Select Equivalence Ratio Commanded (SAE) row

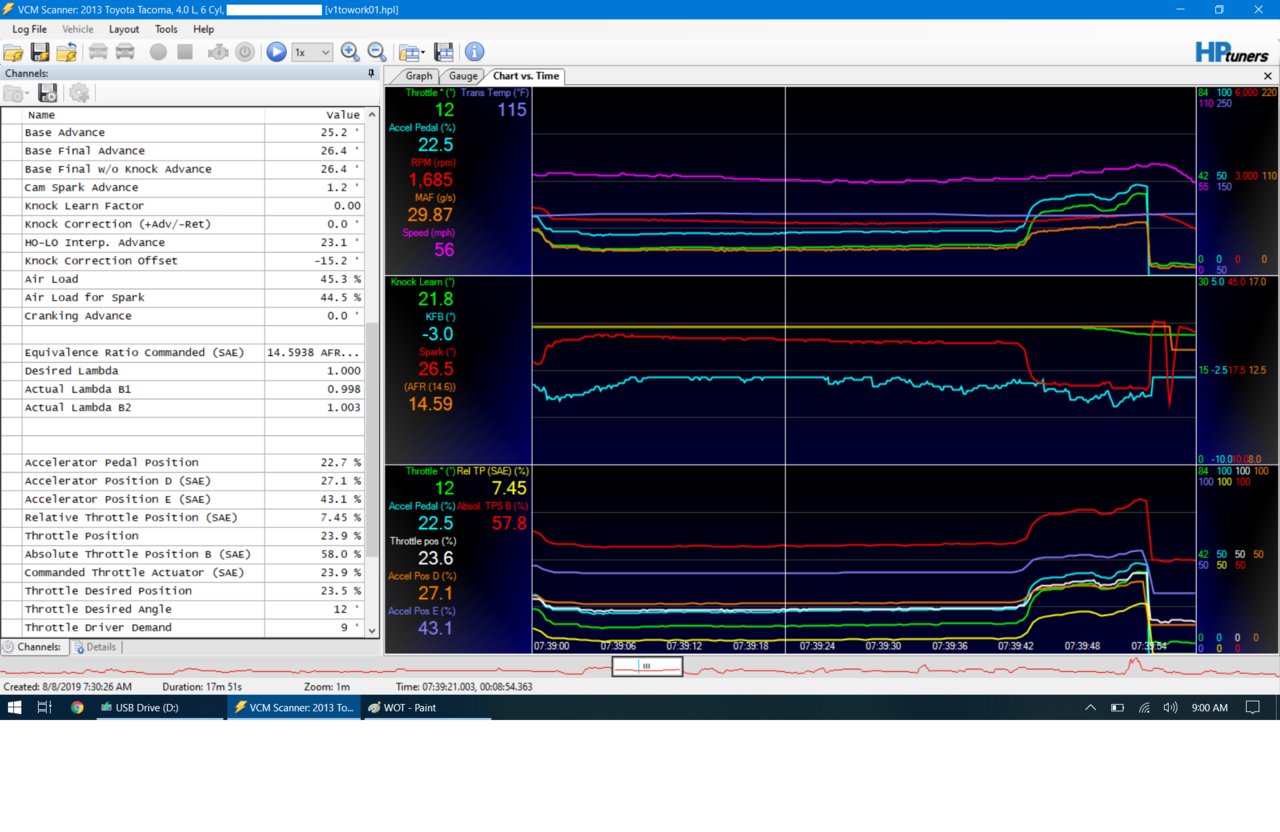click(183, 352)
